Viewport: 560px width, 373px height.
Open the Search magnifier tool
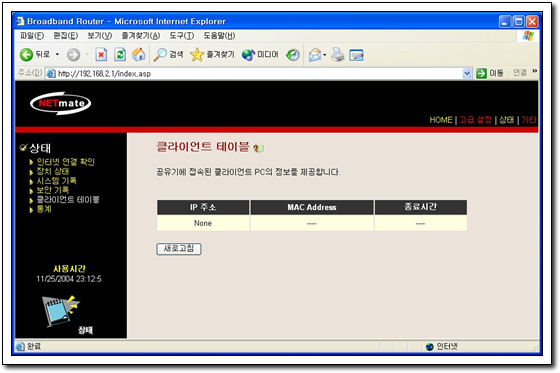[160, 55]
